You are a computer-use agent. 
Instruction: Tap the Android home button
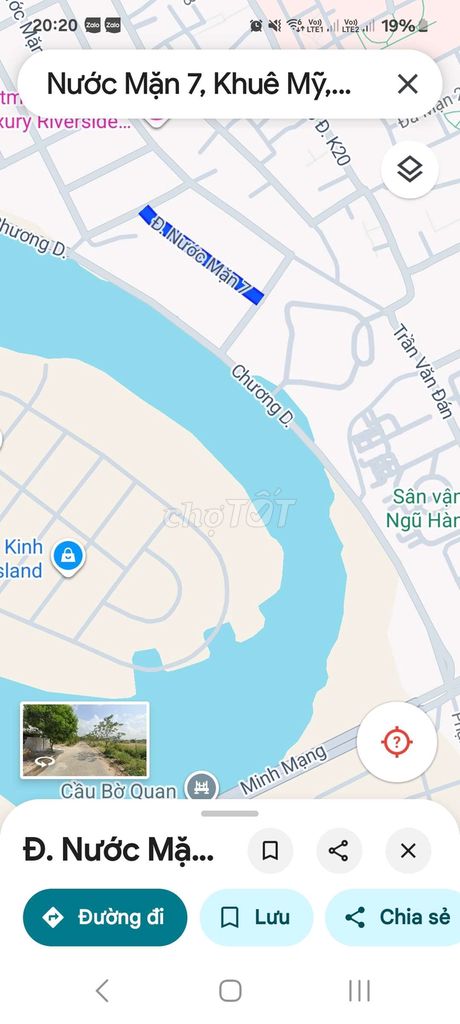(x=230, y=991)
